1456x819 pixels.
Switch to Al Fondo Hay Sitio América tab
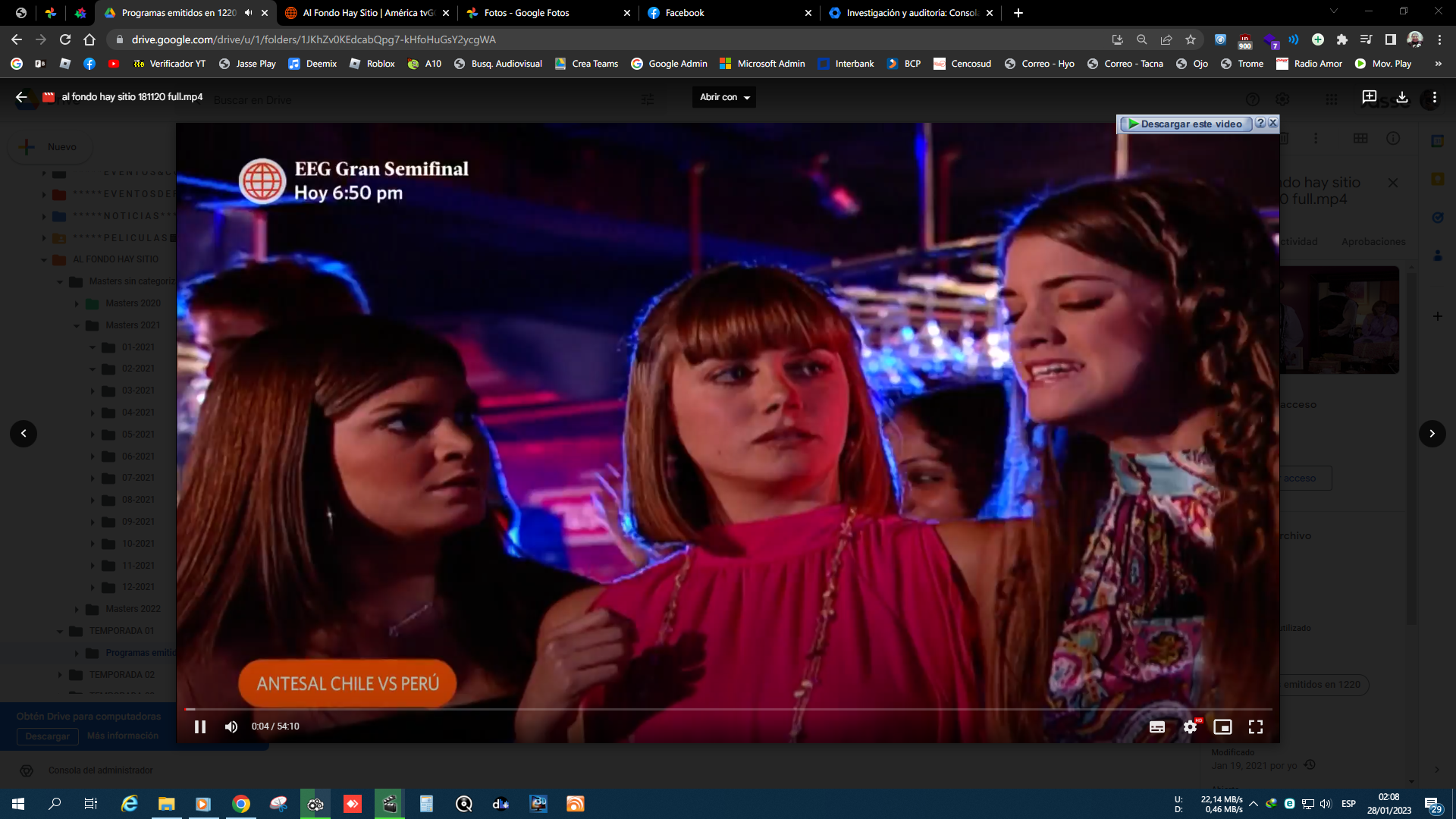(368, 13)
